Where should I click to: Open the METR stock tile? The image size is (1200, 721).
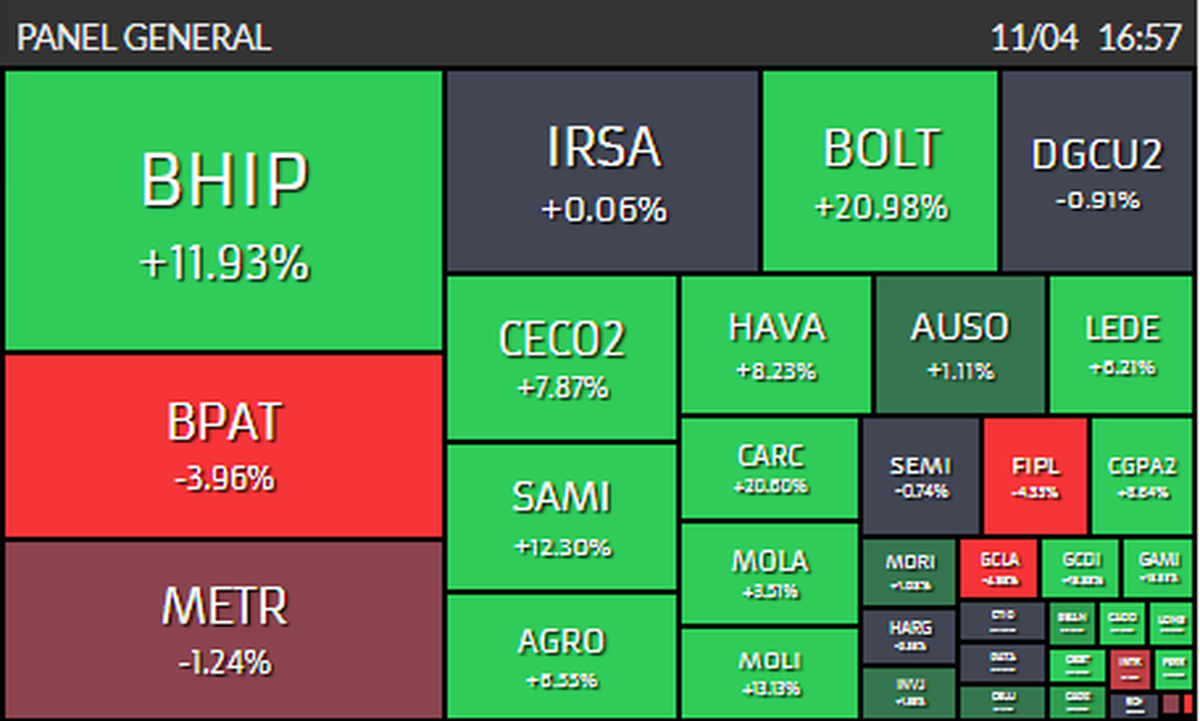(224, 628)
